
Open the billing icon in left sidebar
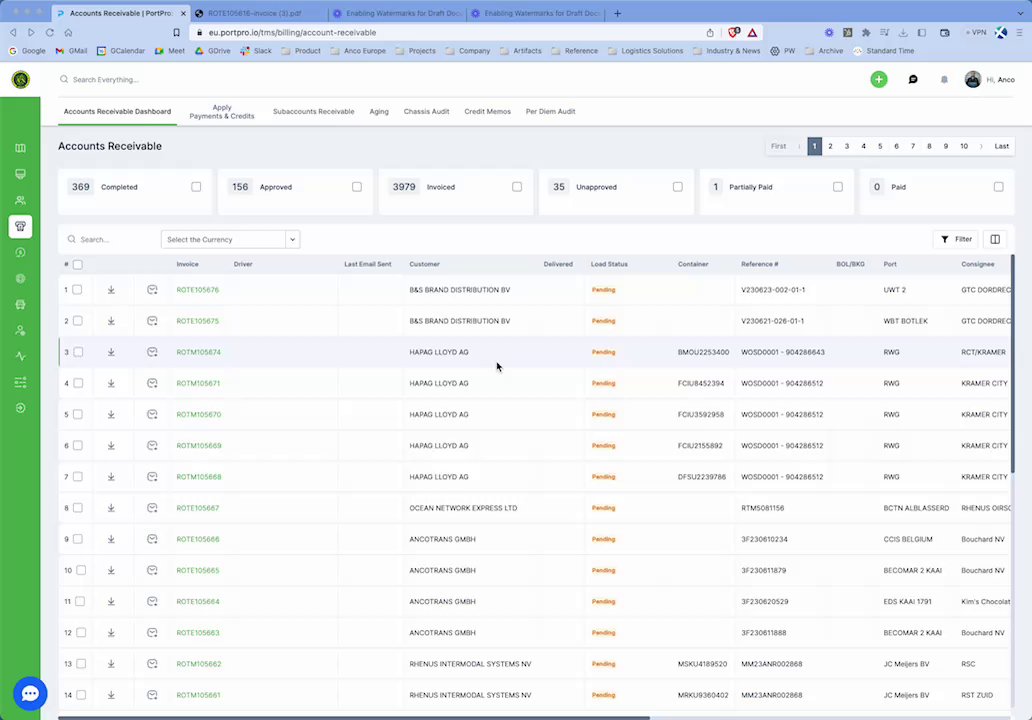[20, 226]
